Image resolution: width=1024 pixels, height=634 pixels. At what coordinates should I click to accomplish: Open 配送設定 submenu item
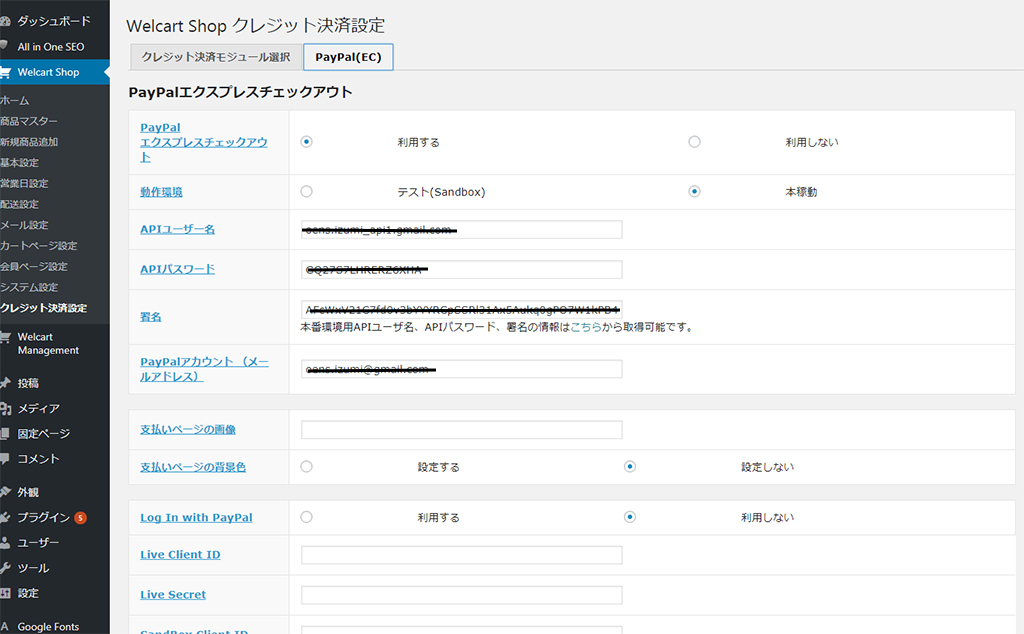pyautogui.click(x=20, y=204)
